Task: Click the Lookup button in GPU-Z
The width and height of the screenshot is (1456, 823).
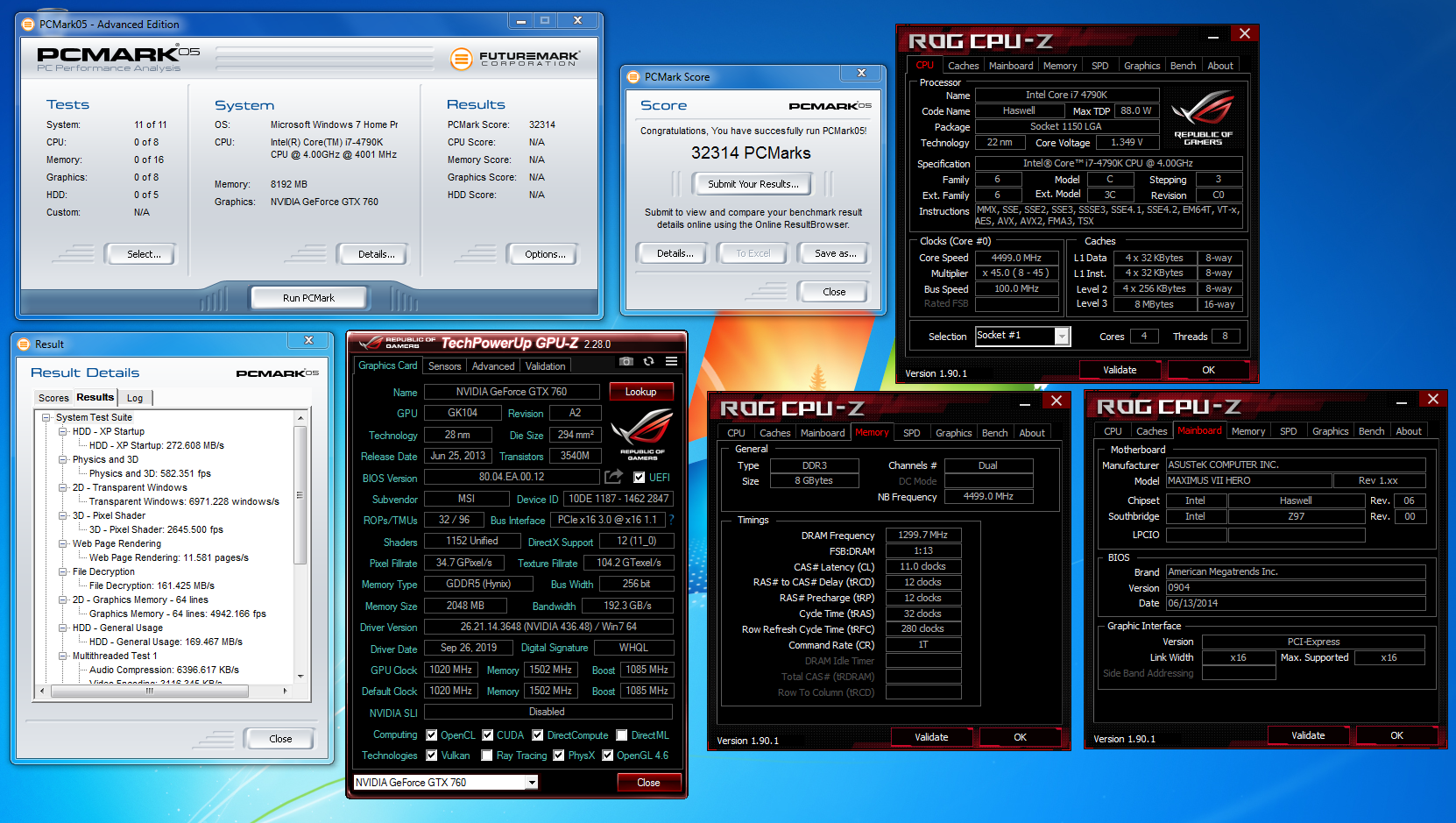Action: tap(640, 392)
